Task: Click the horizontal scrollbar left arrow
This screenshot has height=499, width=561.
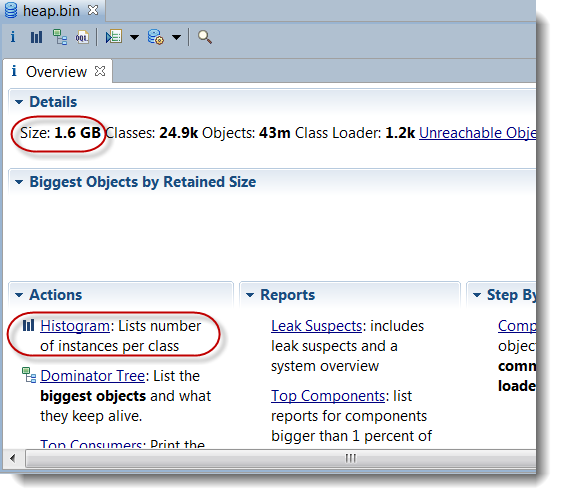Action: (x=13, y=458)
